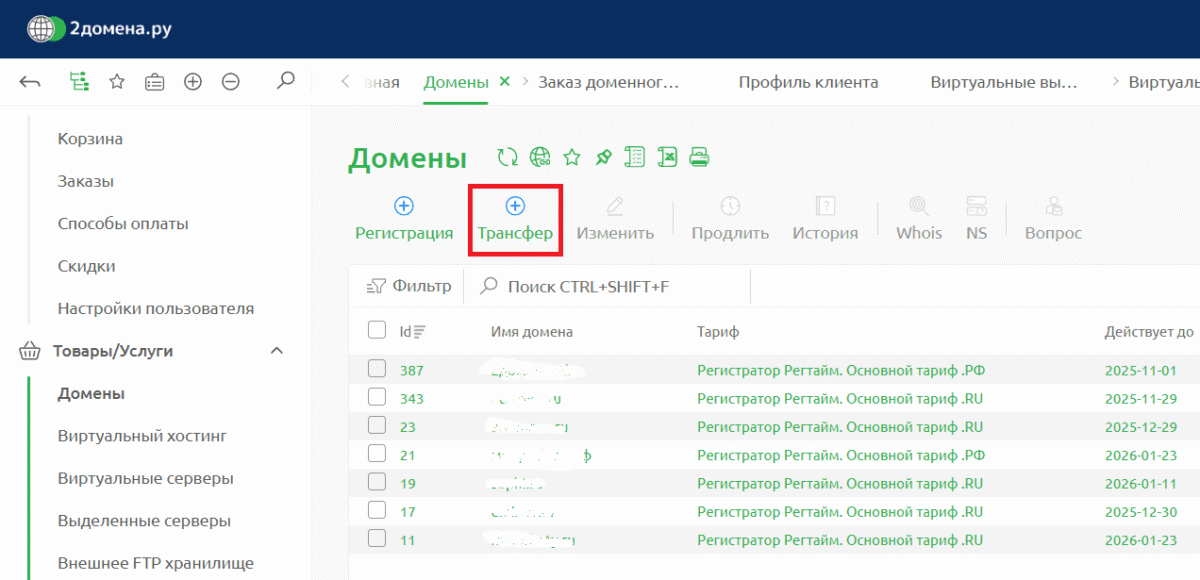This screenshot has height=580, width=1200.
Task: Click the minus circle collapse-all icon
Action: 231,82
